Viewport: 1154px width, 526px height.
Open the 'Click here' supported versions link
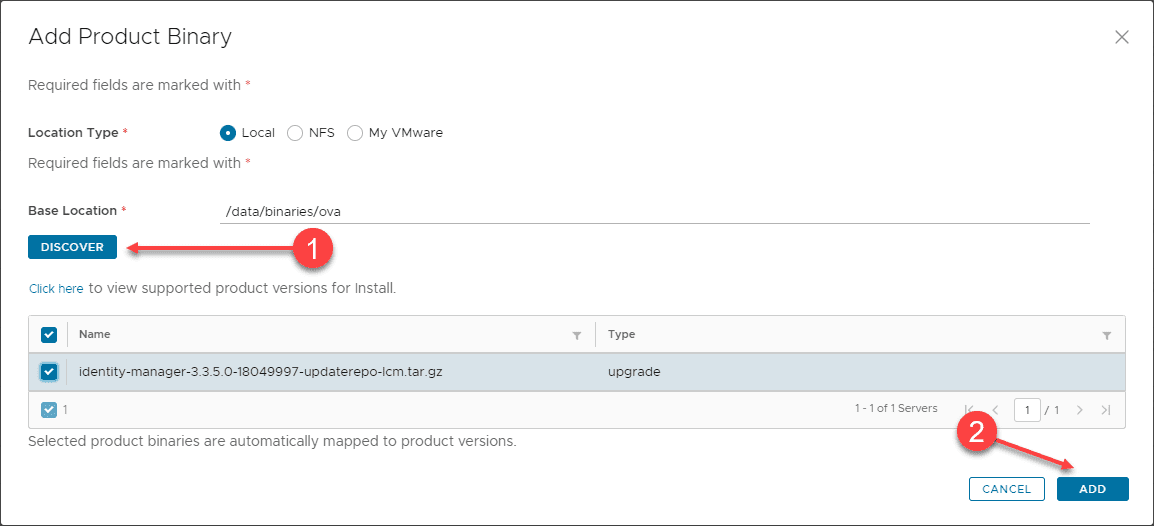56,289
